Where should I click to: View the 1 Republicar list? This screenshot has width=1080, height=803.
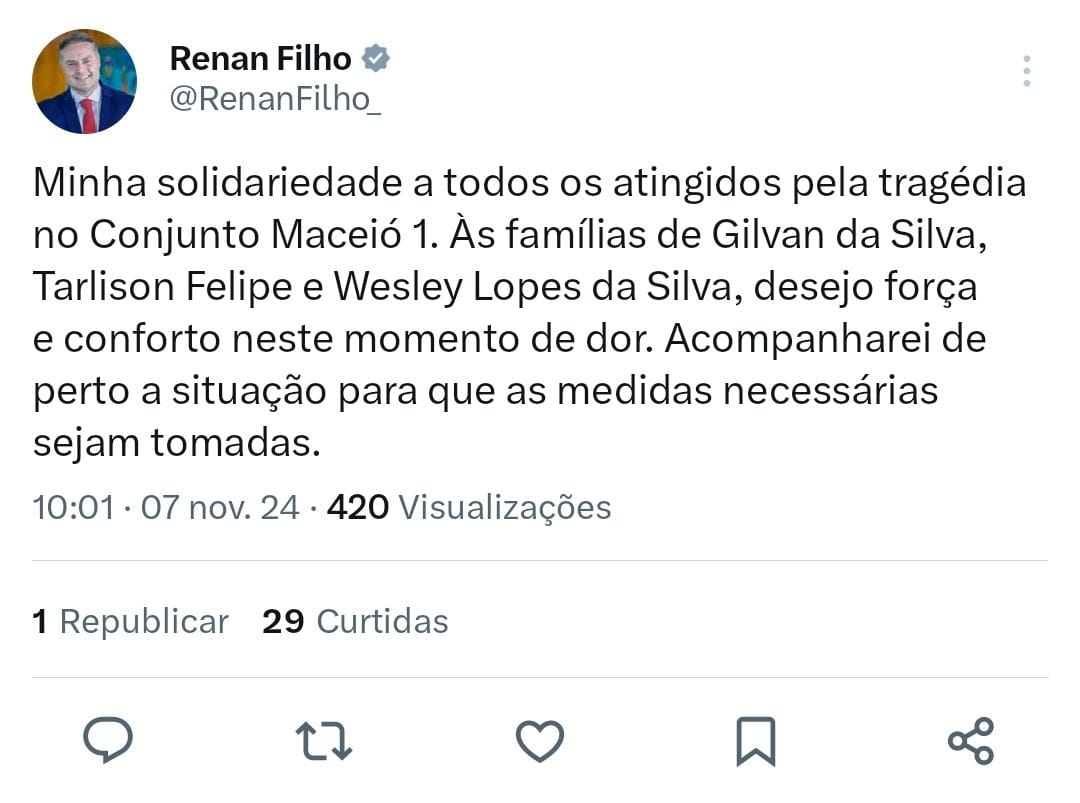[x=130, y=622]
